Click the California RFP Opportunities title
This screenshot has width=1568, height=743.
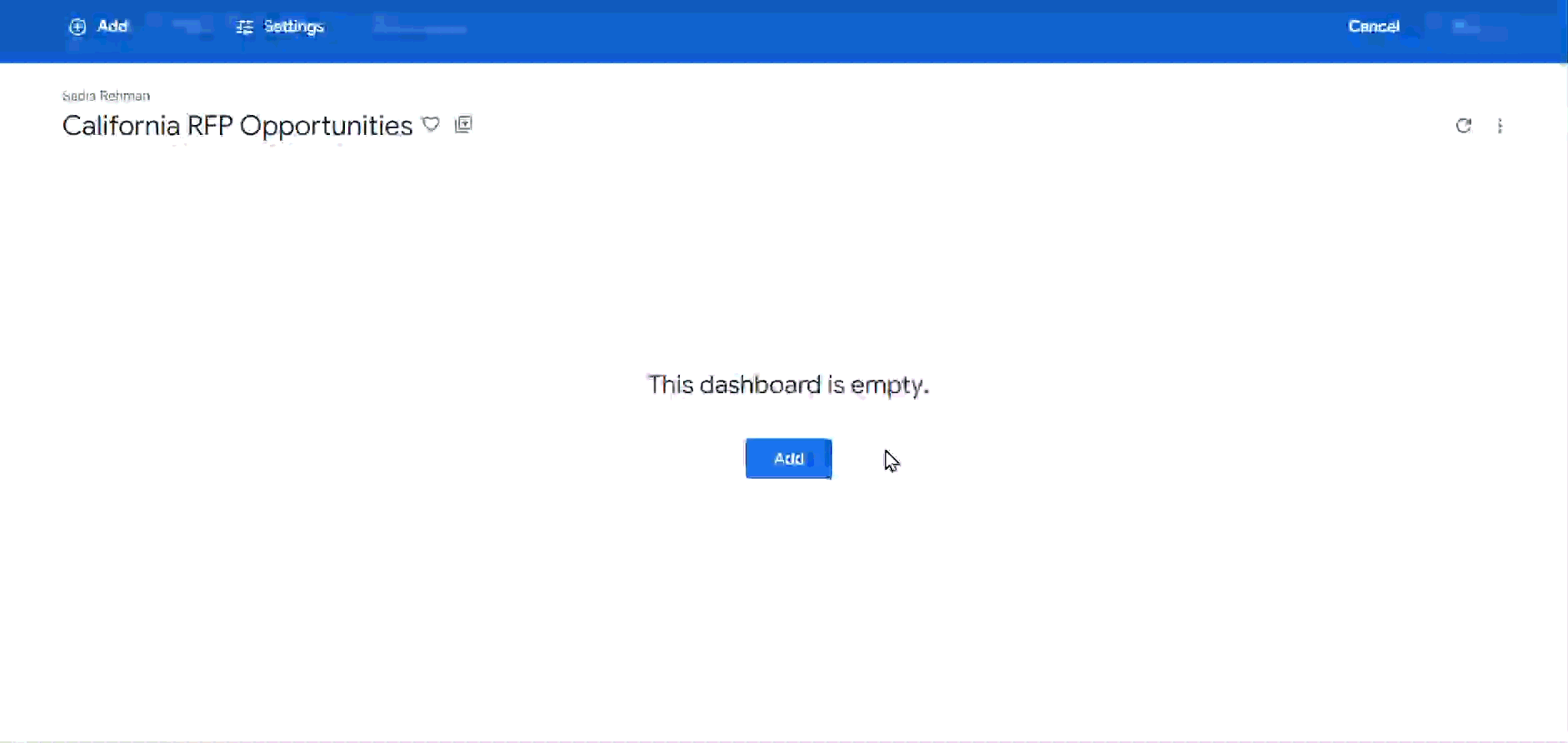pyautogui.click(x=237, y=126)
